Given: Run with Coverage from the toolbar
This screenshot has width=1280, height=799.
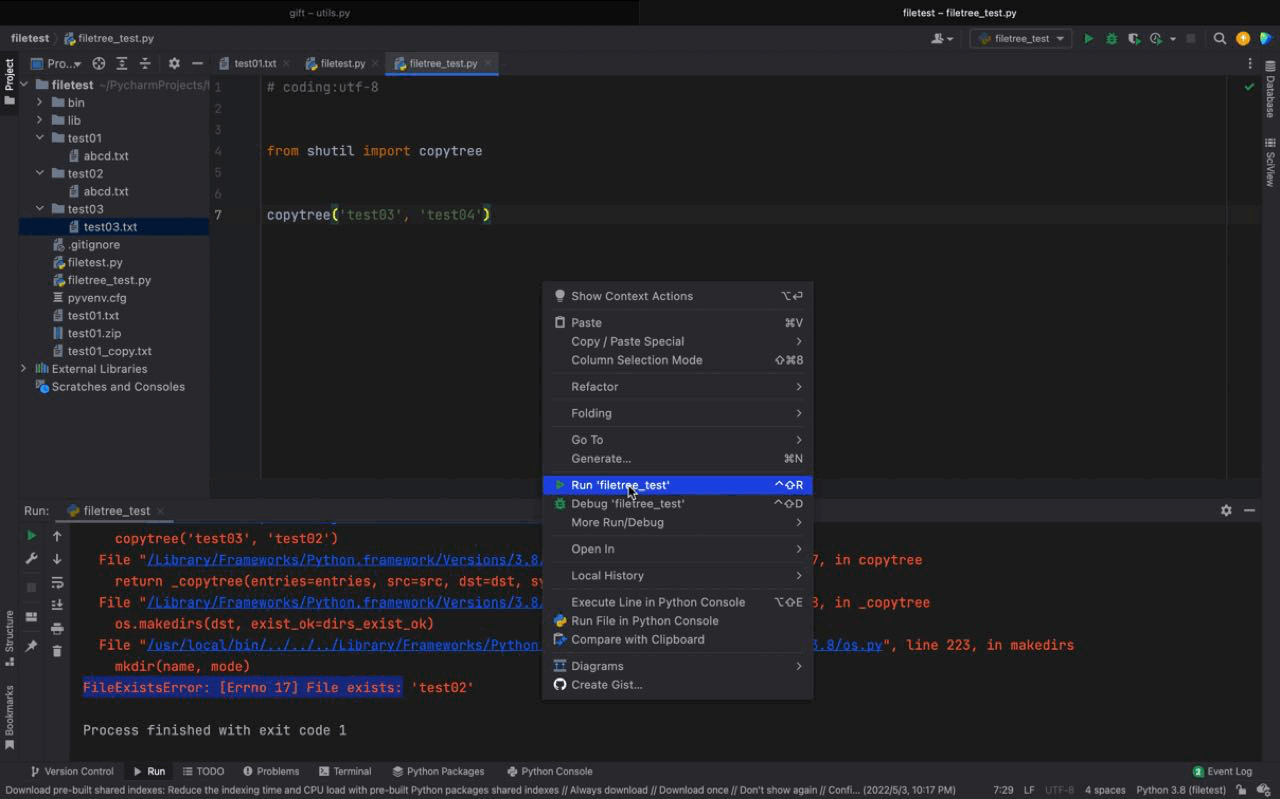Looking at the screenshot, I should 1133,38.
